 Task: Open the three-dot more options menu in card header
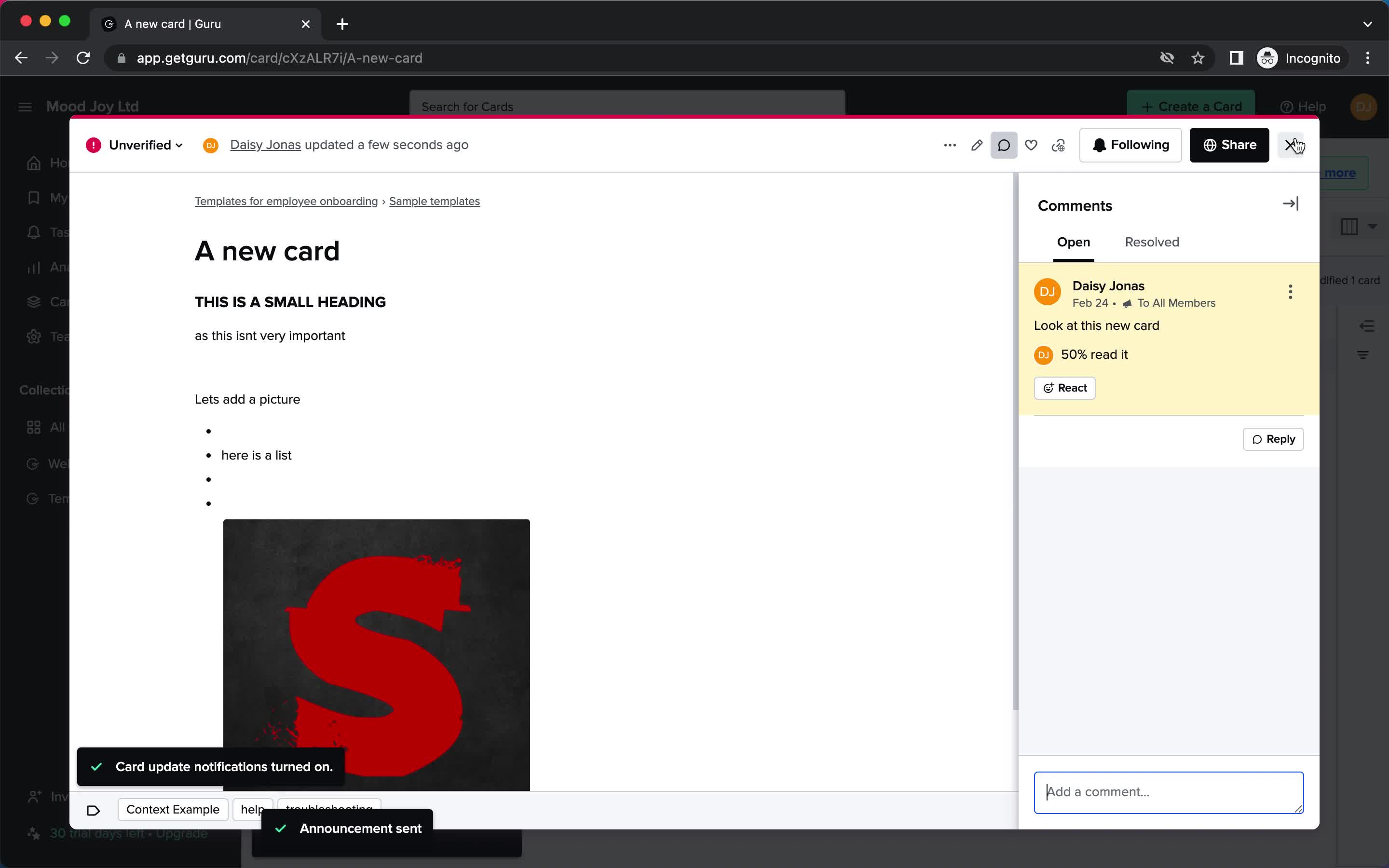[950, 145]
